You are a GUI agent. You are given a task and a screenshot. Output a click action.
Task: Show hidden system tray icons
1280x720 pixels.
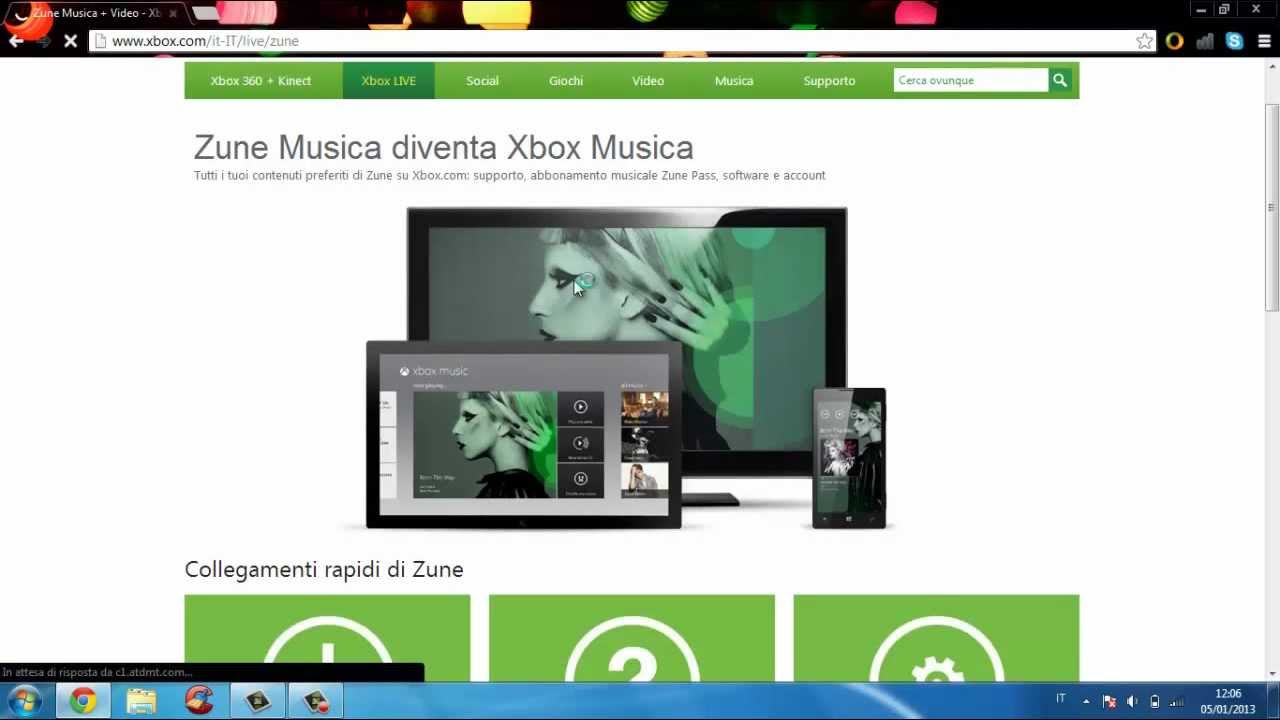[1086, 701]
